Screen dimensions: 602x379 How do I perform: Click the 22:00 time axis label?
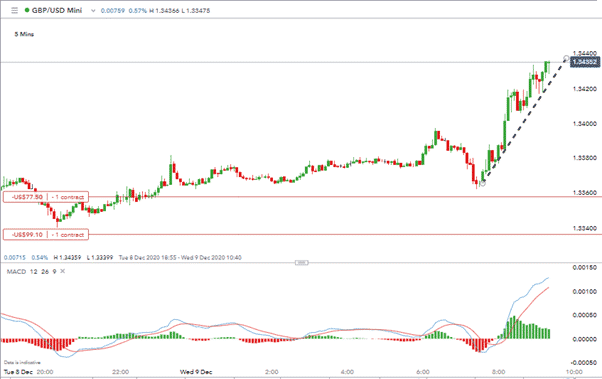coord(121,372)
